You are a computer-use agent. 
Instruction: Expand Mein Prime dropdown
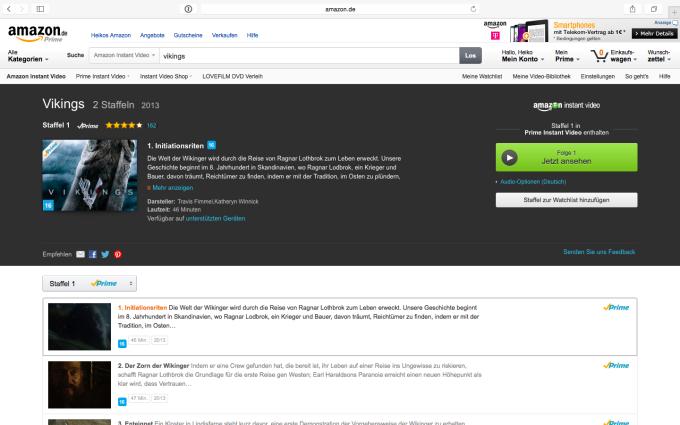pos(567,56)
